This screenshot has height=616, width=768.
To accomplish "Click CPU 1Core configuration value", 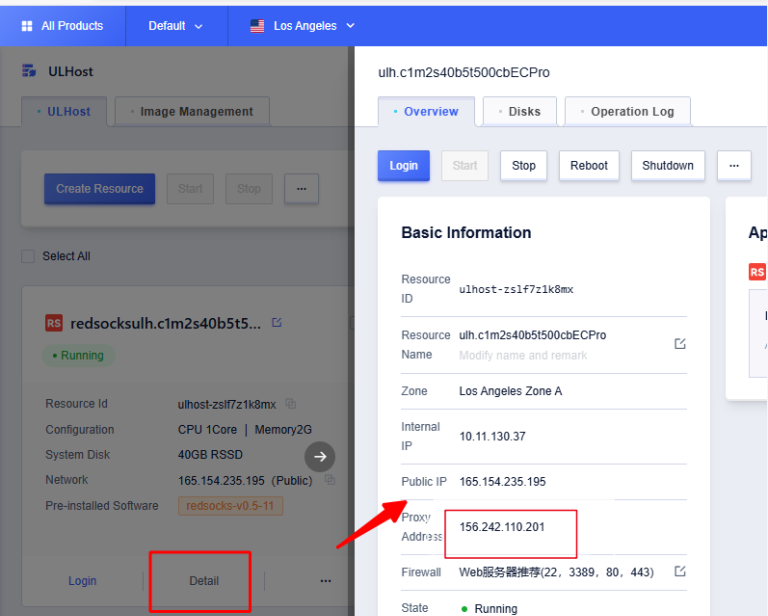I will point(207,430).
